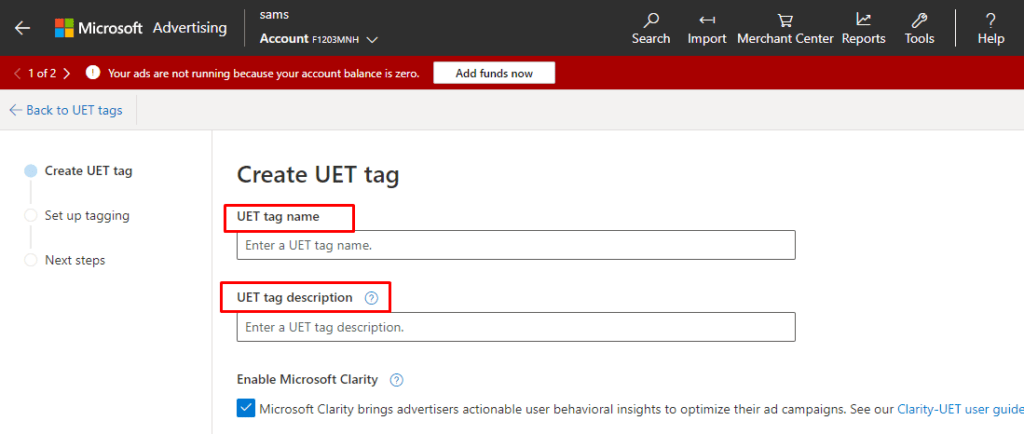
Task: Open Tools wrench icon
Action: click(x=919, y=20)
